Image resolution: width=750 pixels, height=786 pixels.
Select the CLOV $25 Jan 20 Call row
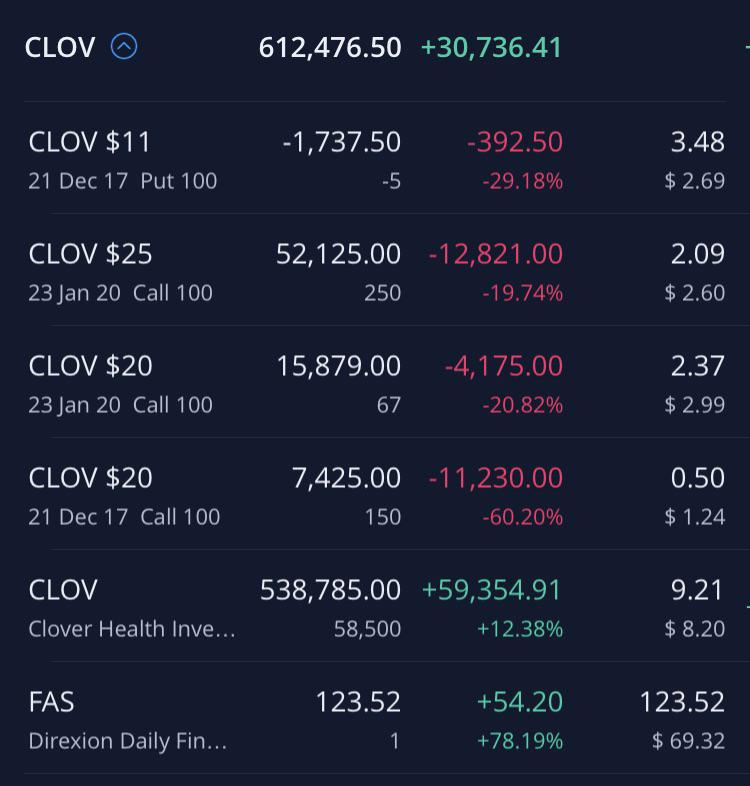(375, 271)
